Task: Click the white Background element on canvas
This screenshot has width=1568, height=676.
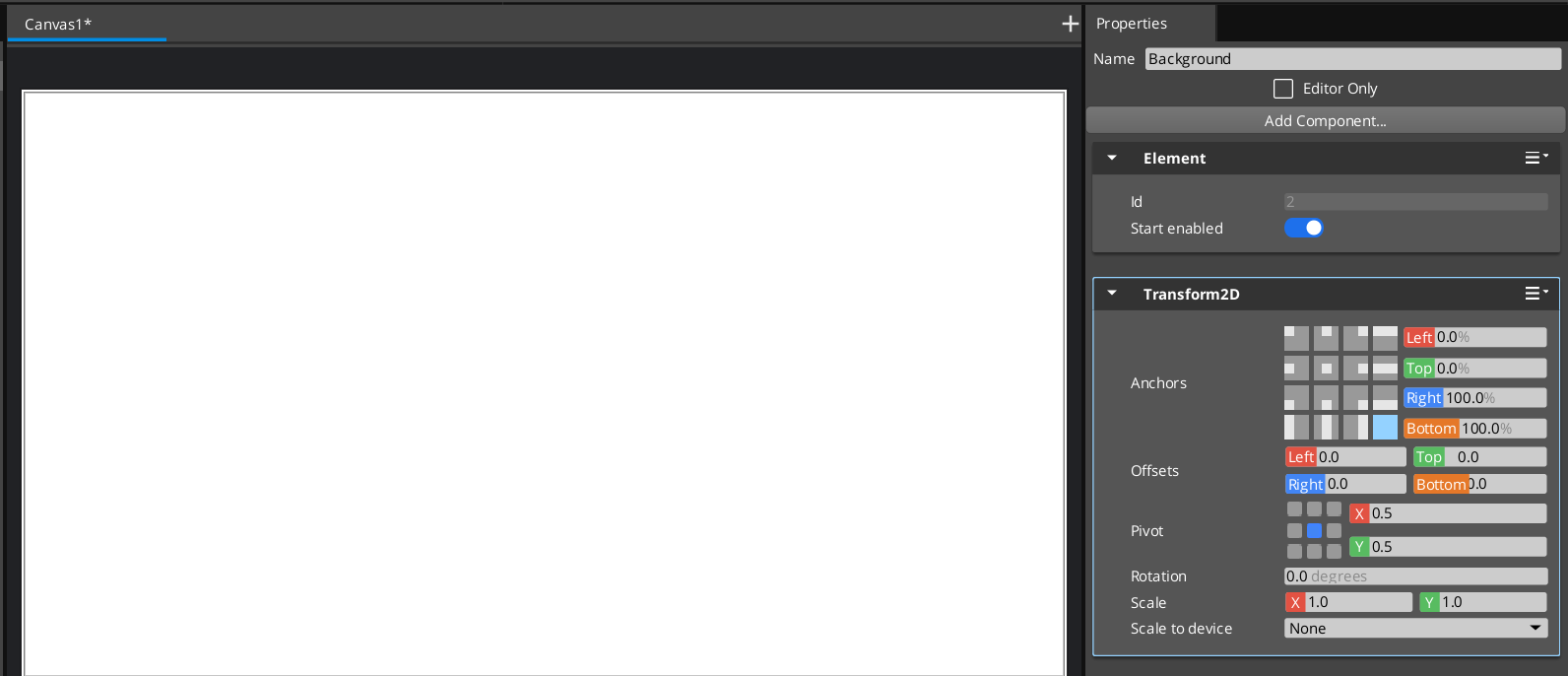Action: [544, 384]
